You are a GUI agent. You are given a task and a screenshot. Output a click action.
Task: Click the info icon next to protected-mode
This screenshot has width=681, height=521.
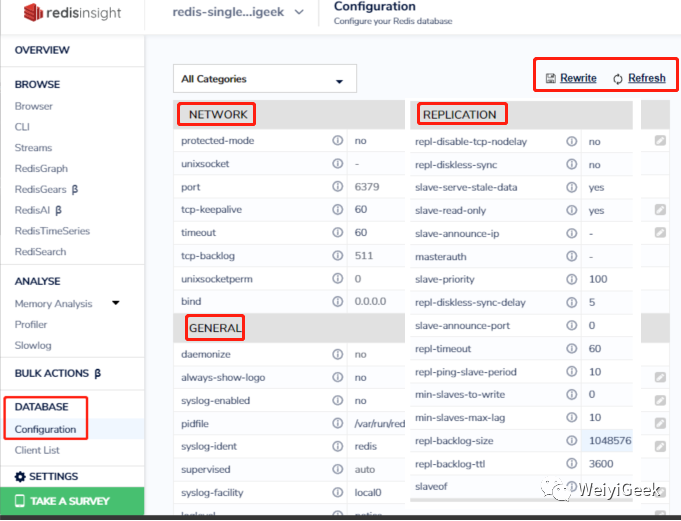coord(338,141)
